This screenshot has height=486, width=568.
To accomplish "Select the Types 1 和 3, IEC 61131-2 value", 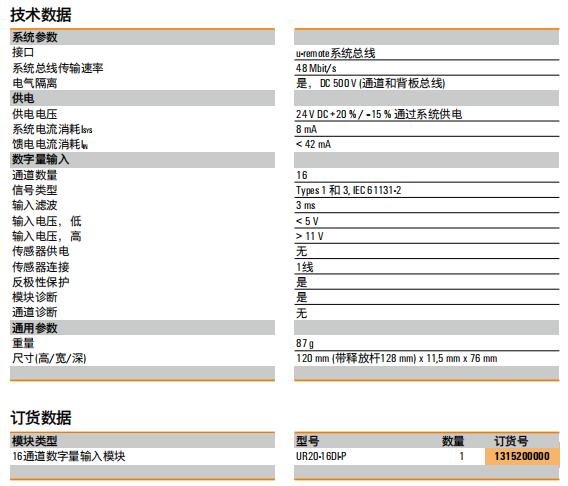I will (x=348, y=190).
